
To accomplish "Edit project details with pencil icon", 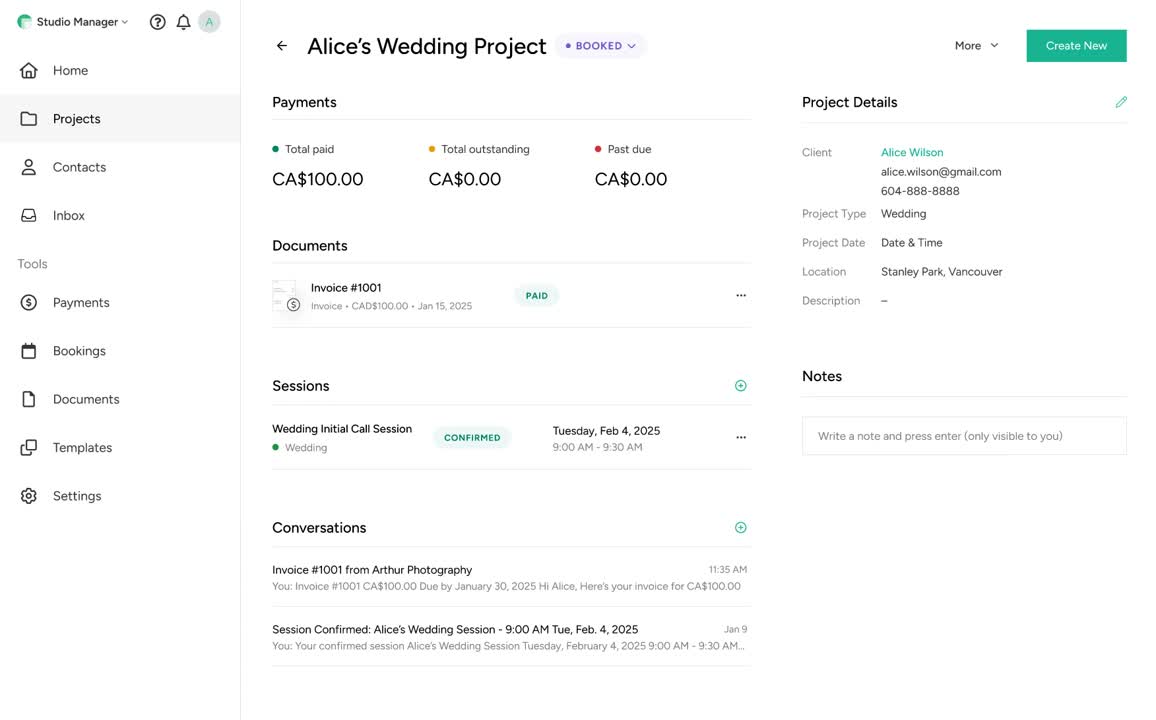I will coord(1121,102).
